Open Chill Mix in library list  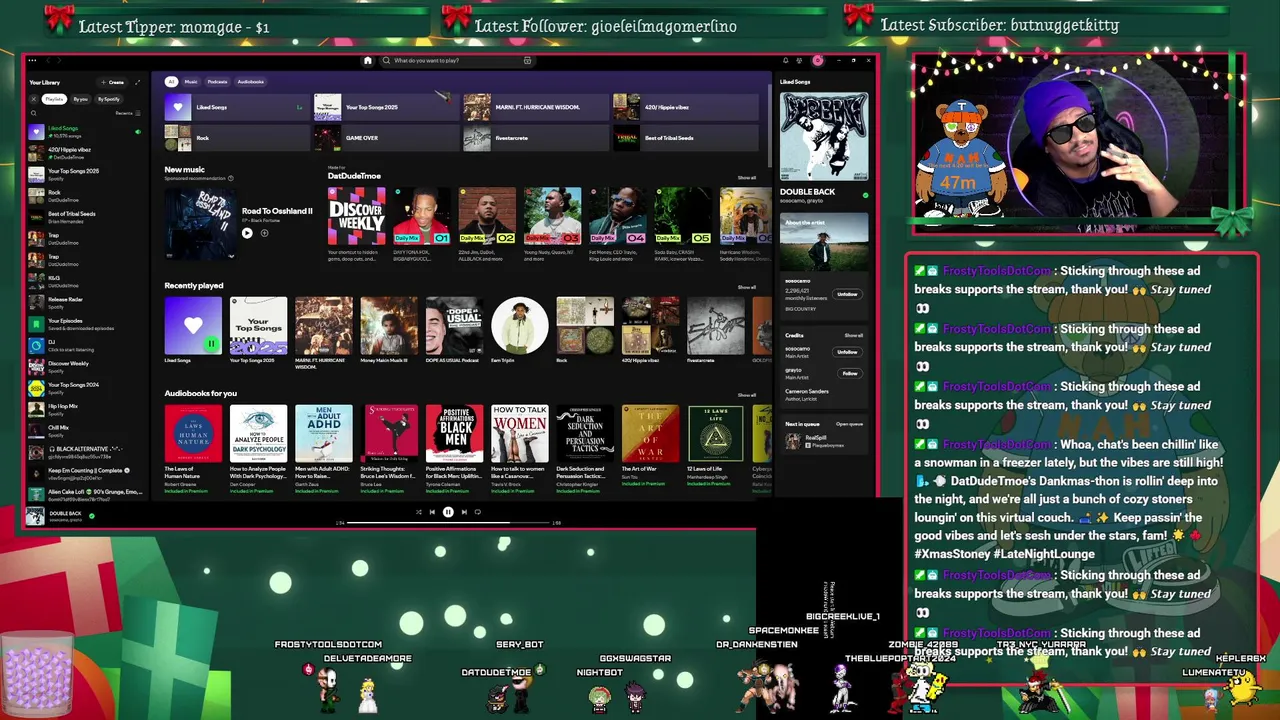(85, 431)
